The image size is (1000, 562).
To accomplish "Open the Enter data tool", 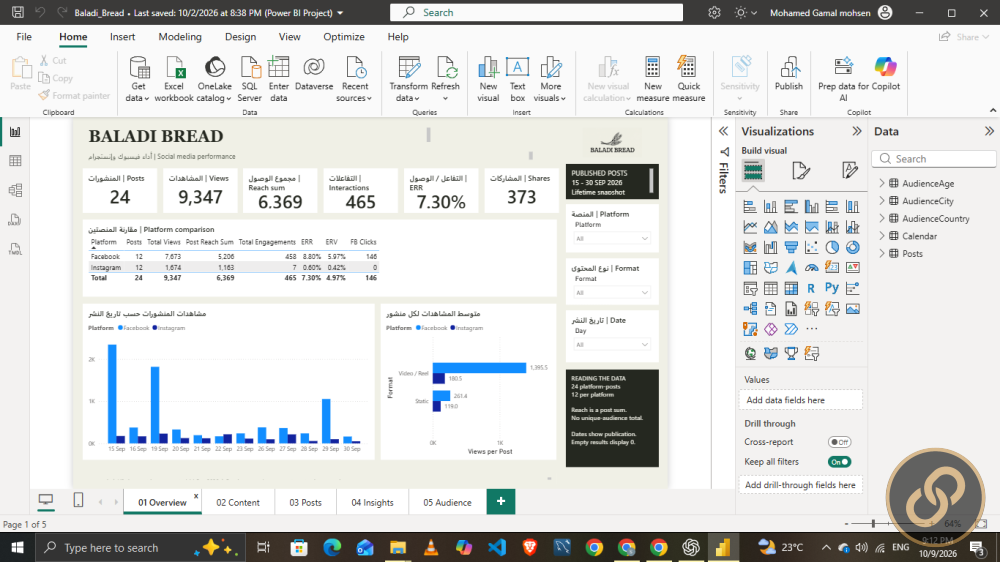I will point(279,79).
